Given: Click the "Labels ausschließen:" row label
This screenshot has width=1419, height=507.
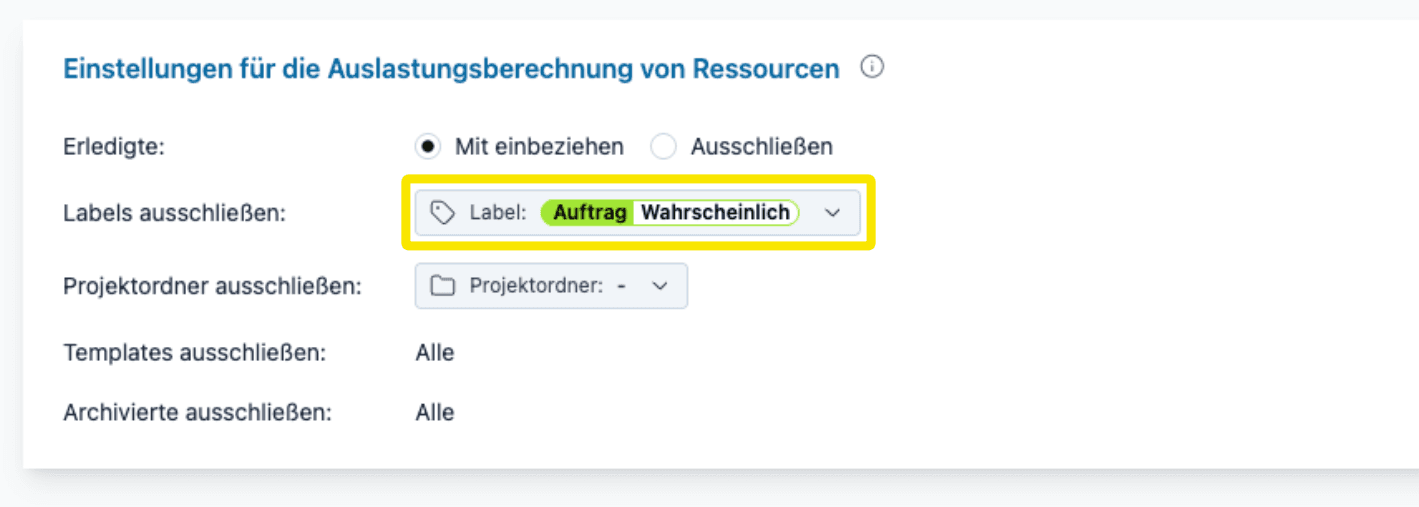Looking at the screenshot, I should (174, 213).
